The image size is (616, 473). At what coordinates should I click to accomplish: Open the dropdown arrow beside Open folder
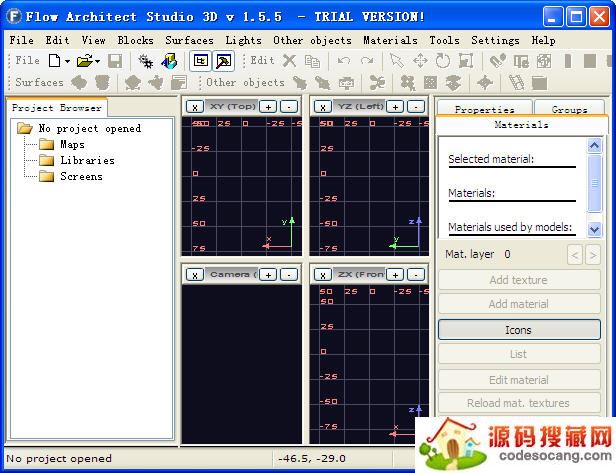[x=96, y=61]
